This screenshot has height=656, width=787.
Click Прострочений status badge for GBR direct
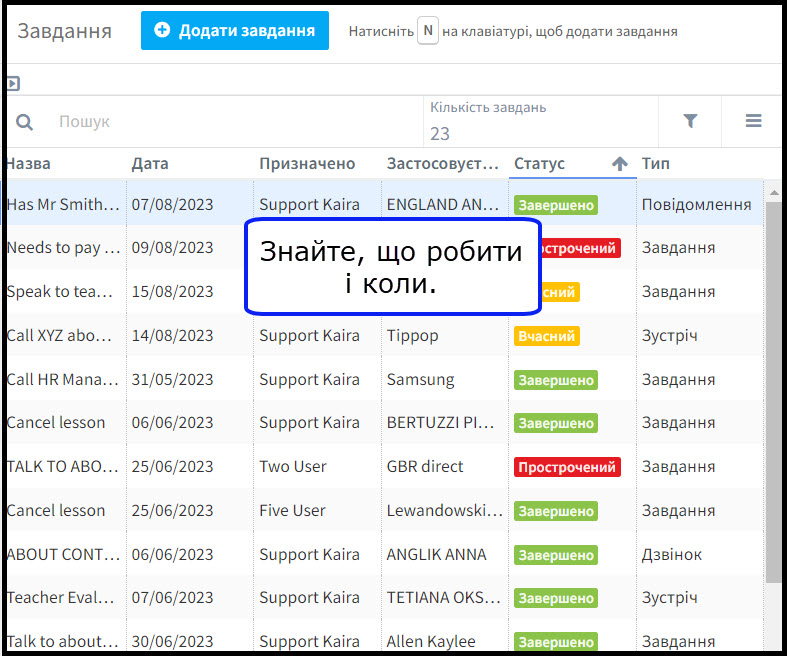567,467
